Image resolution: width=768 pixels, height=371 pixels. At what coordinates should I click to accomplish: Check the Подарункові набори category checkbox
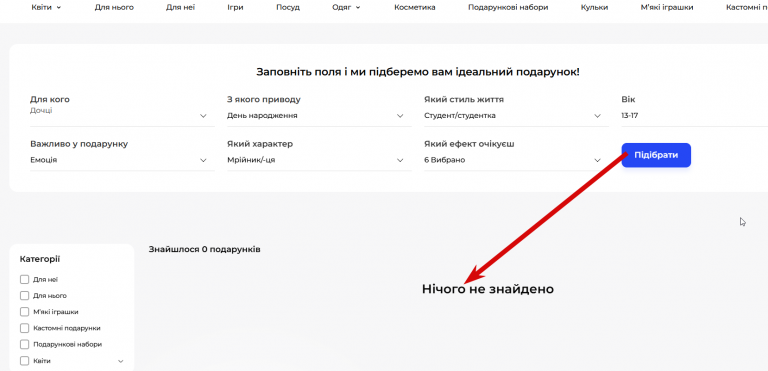24,344
